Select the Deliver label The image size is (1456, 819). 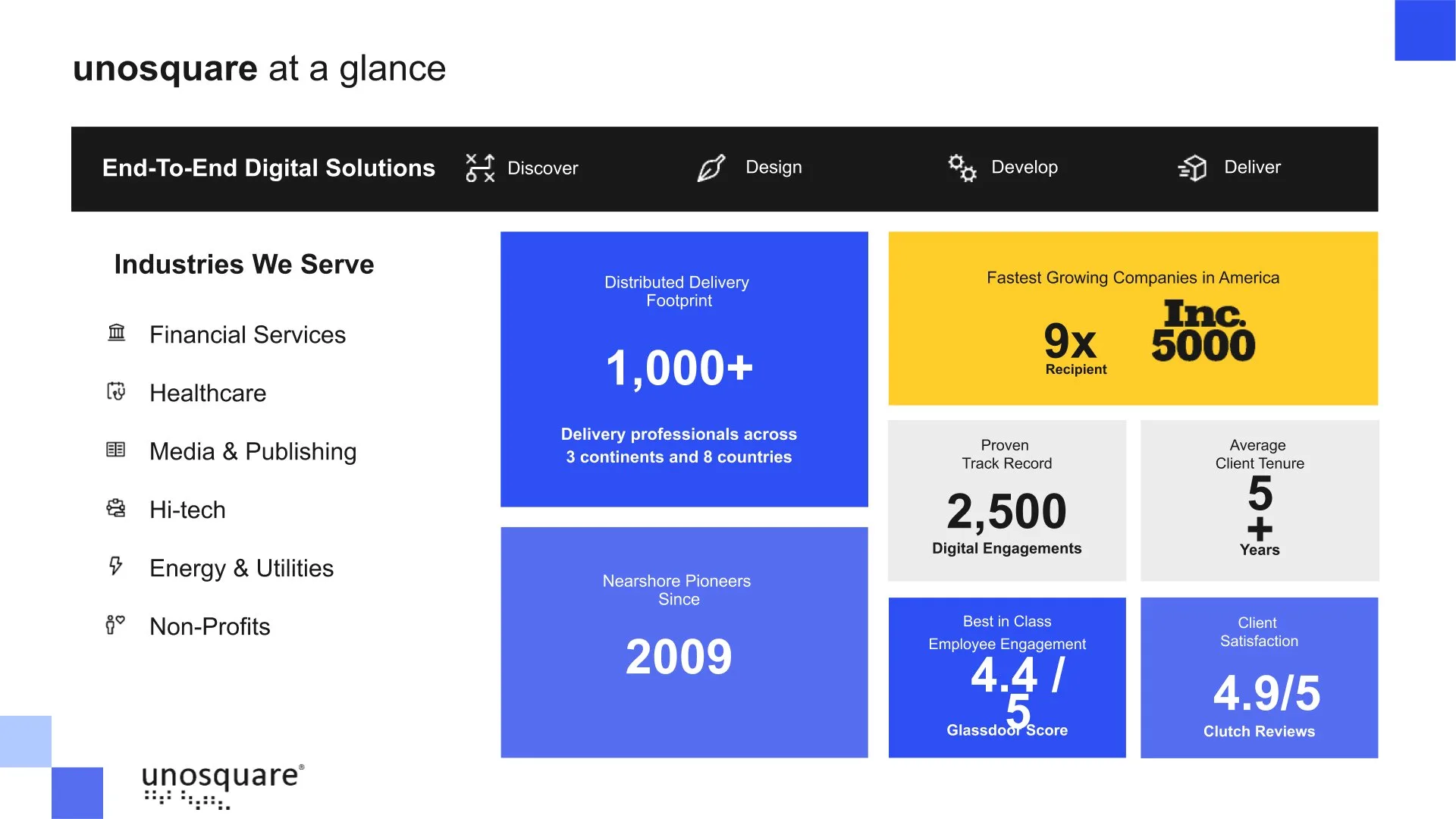1253,167
